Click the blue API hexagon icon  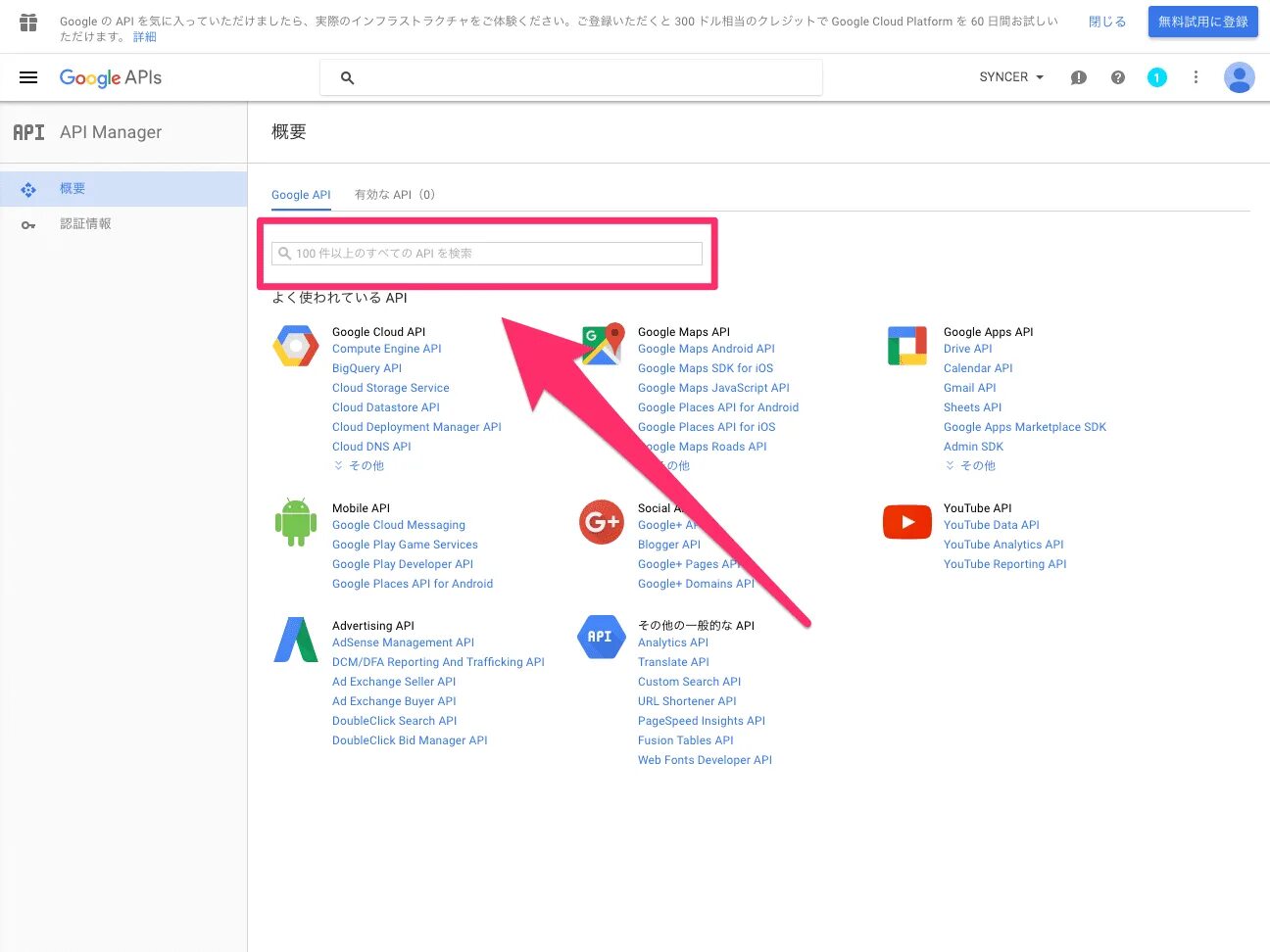coord(602,637)
